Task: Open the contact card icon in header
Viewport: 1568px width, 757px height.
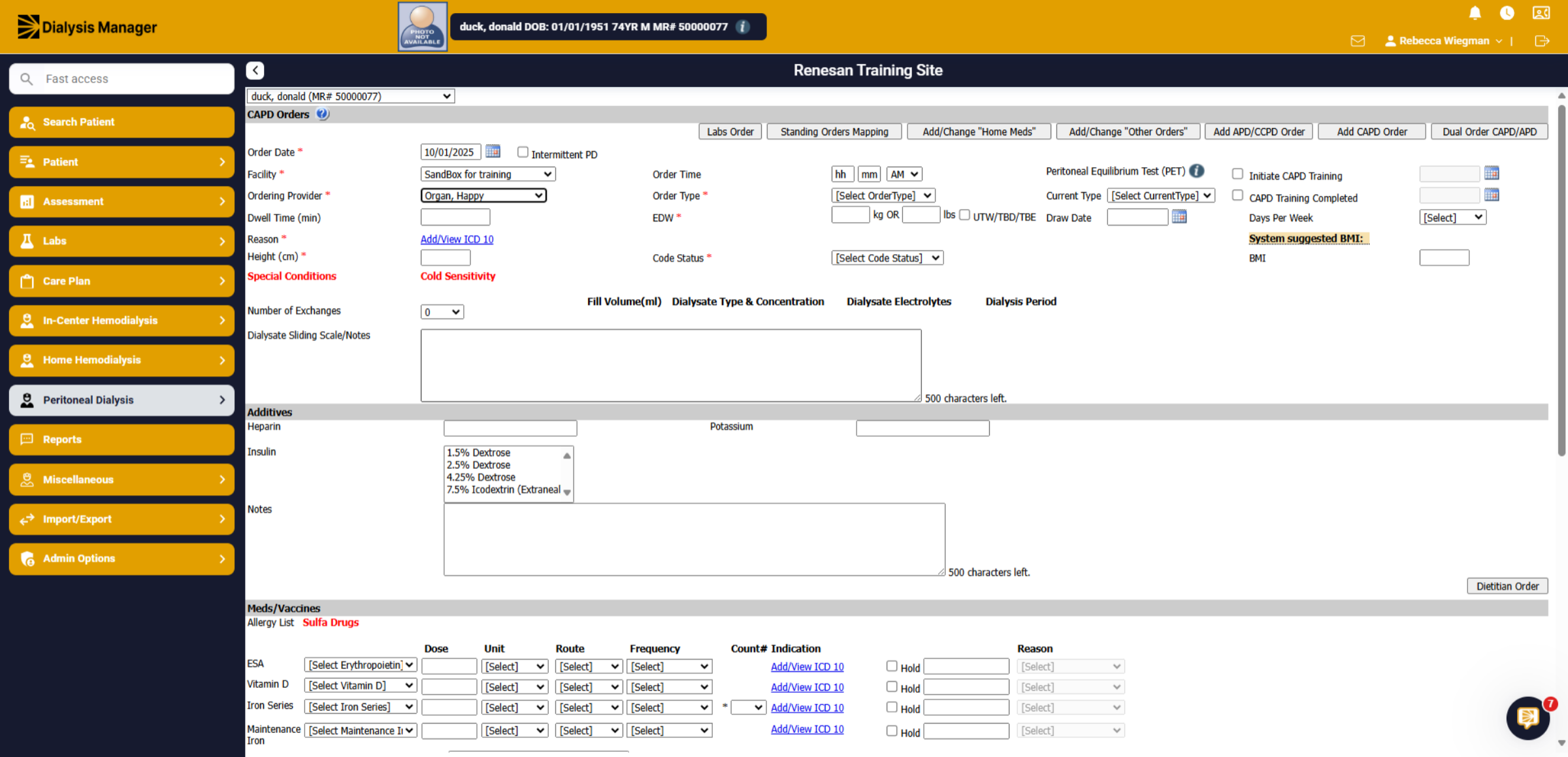Action: (1541, 13)
